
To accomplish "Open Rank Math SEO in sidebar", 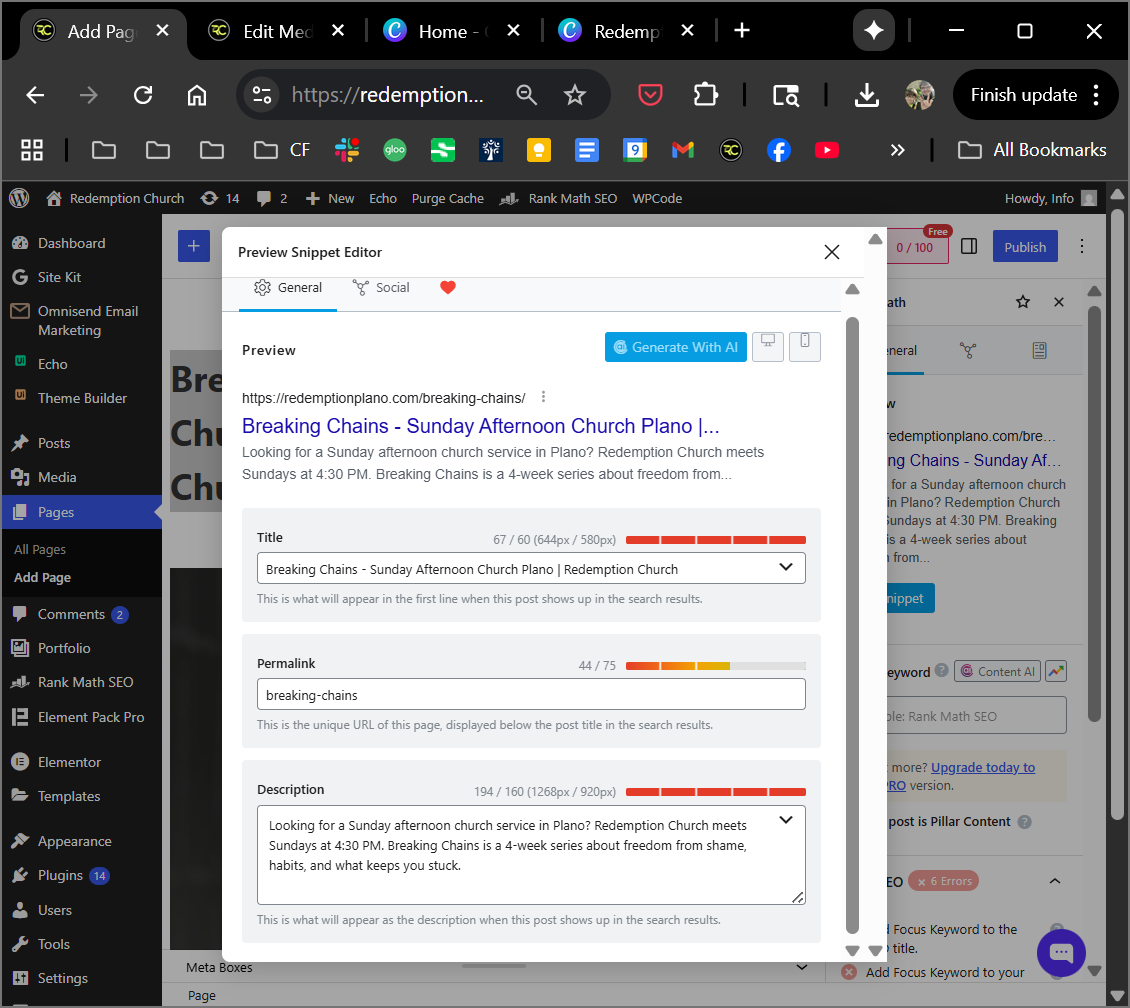I will [x=85, y=682].
